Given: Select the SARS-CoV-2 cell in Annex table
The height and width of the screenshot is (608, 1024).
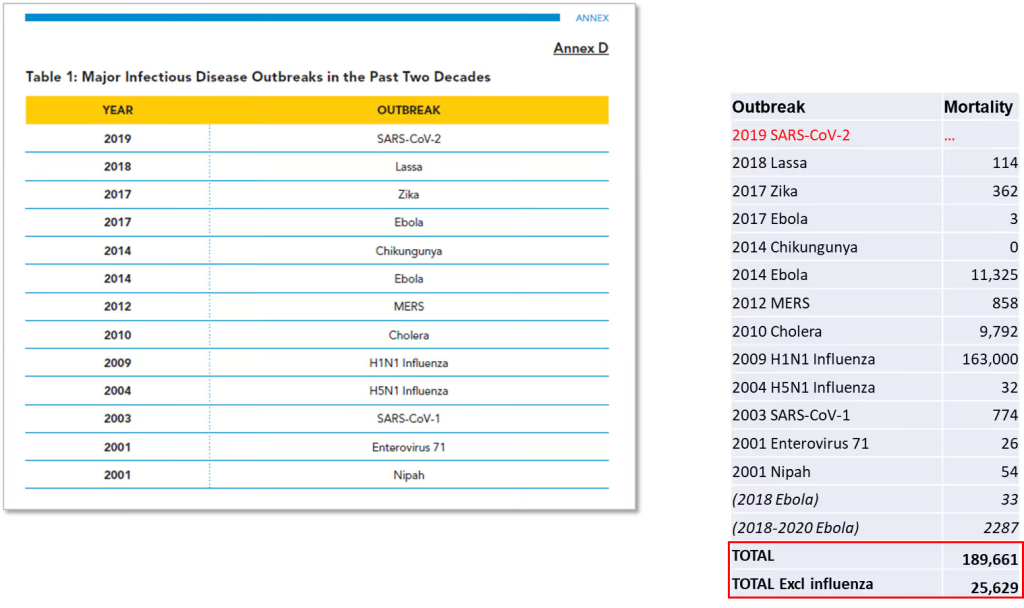Looking at the screenshot, I should [x=409, y=138].
